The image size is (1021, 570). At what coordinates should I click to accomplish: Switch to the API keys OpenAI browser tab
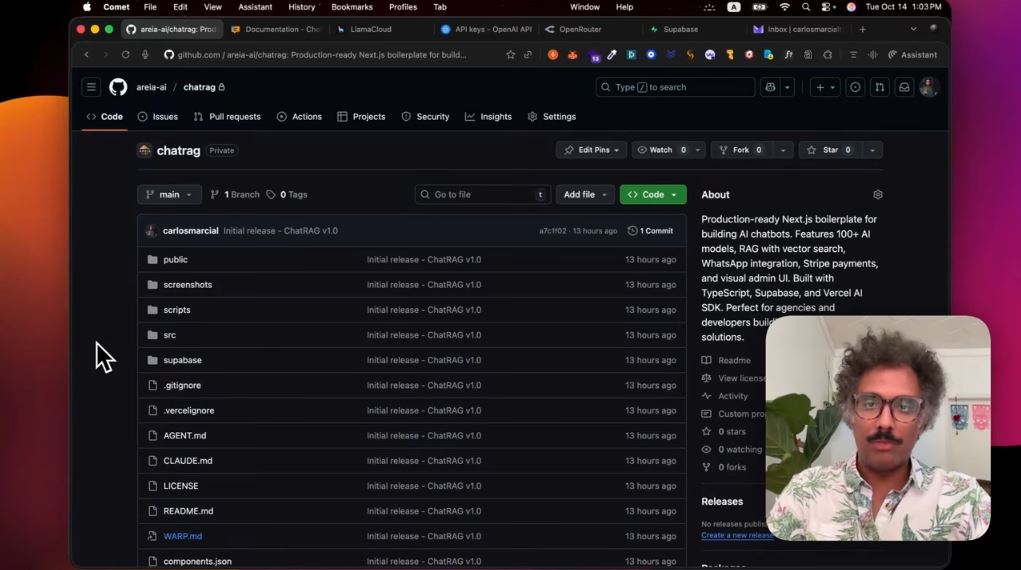(487, 29)
